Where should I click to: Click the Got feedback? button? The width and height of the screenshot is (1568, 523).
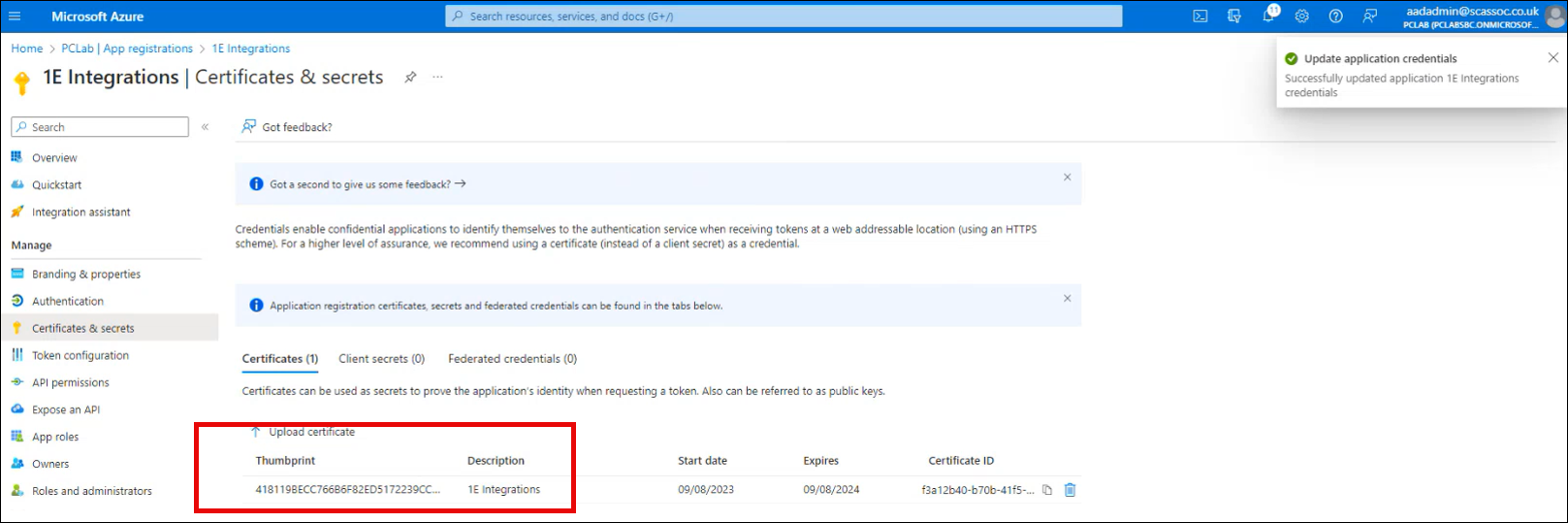pyautogui.click(x=287, y=127)
